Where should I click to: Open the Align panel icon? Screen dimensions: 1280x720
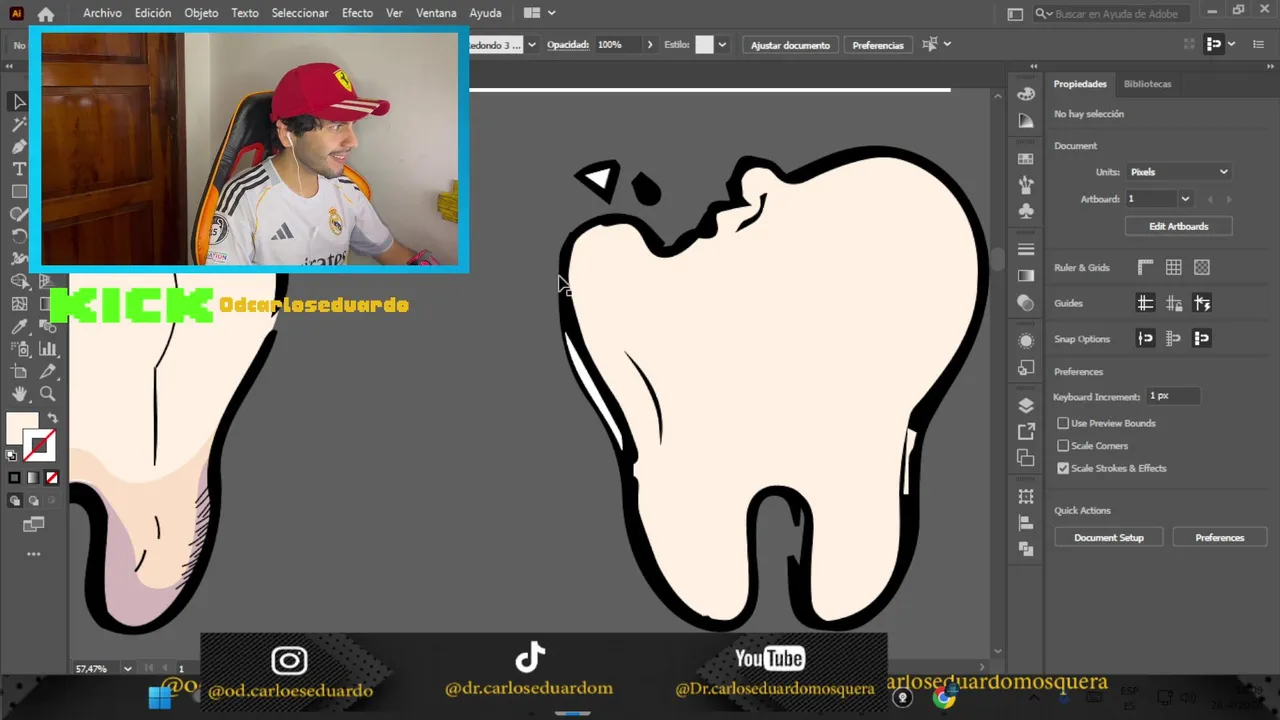coord(1026,523)
